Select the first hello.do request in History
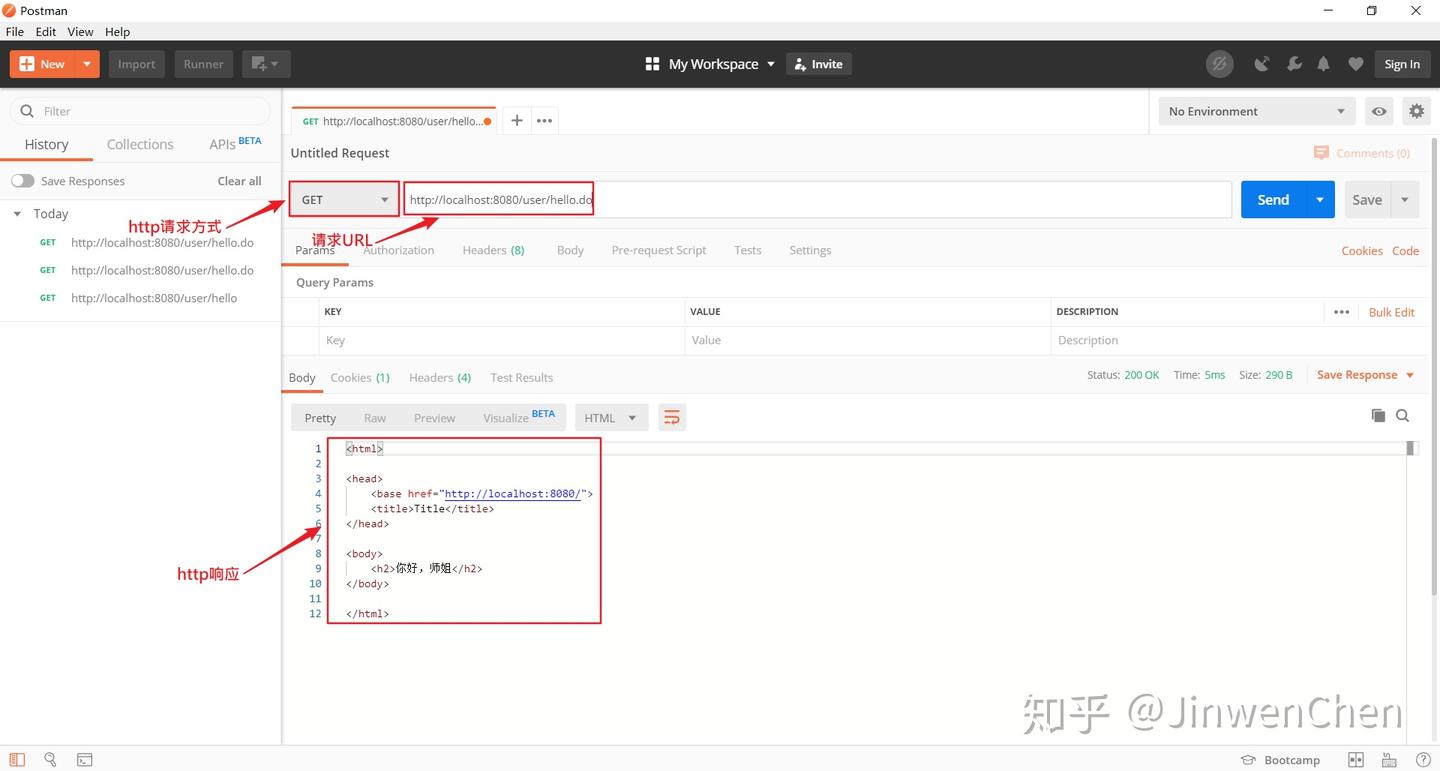 coord(163,242)
